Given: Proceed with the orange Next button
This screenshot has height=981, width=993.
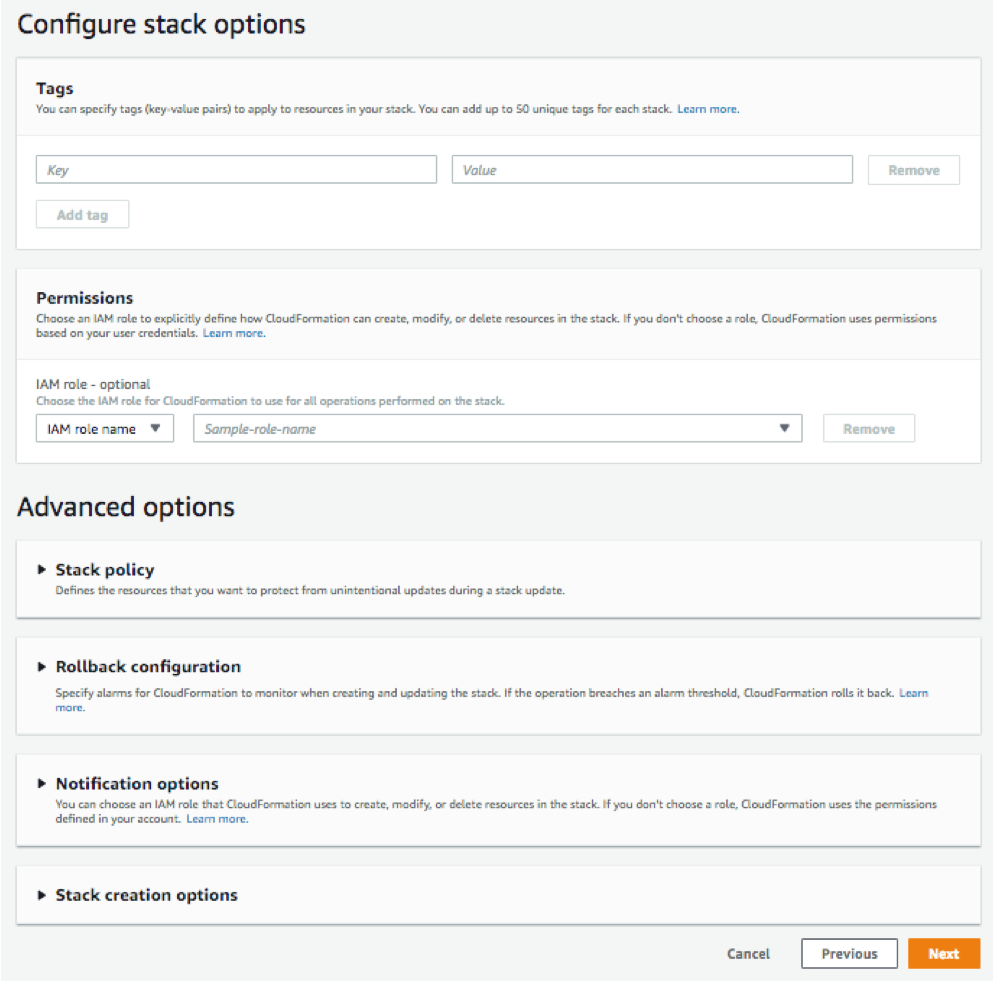Looking at the screenshot, I should (x=943, y=954).
